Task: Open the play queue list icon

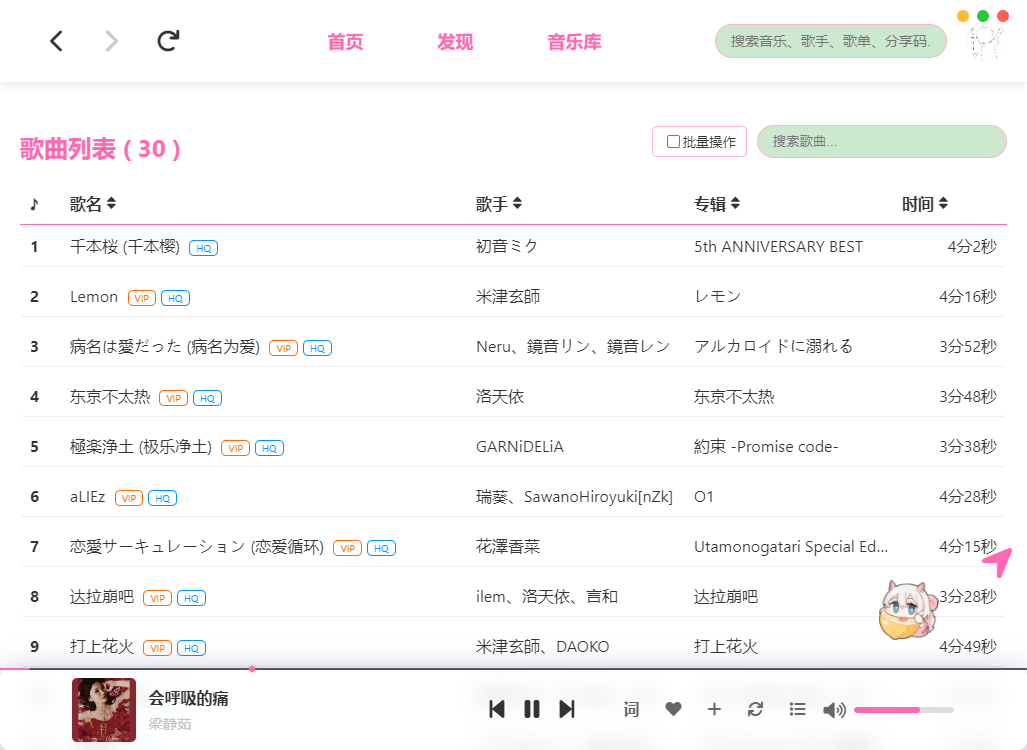Action: click(797, 709)
